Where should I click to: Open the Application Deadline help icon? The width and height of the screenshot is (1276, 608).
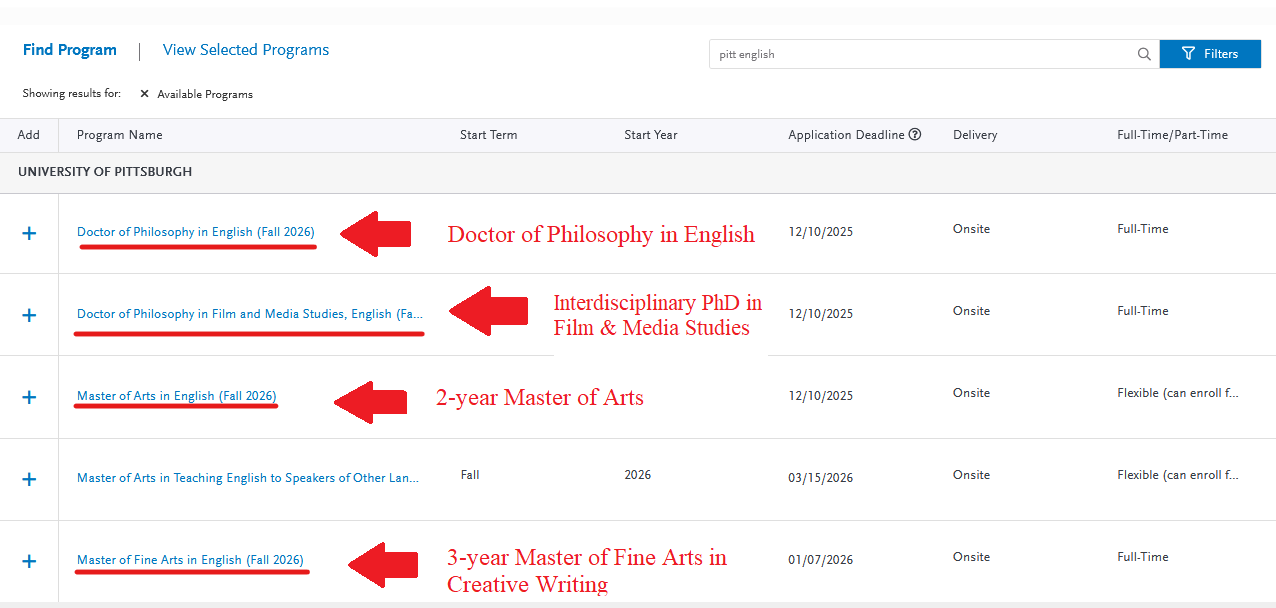(914, 135)
